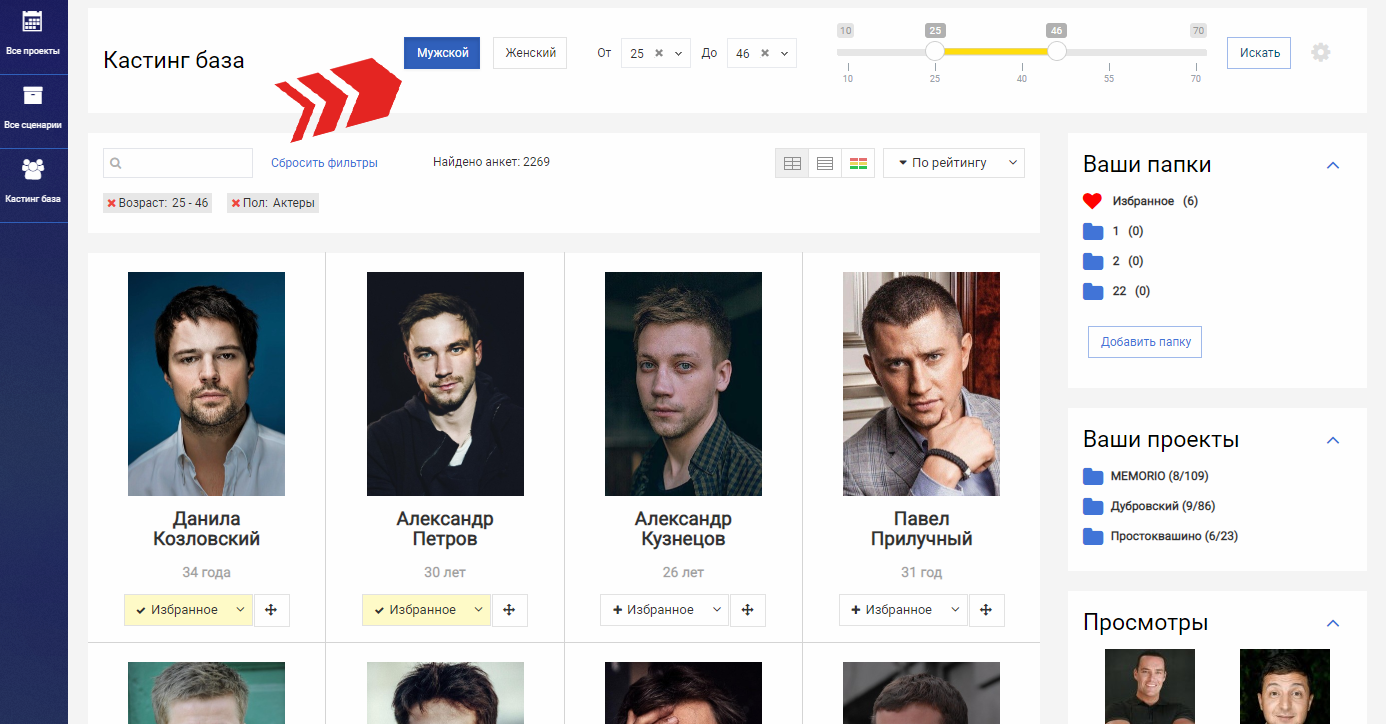Open Данила Козловский's photo
1386x724 pixels.
coord(206,384)
